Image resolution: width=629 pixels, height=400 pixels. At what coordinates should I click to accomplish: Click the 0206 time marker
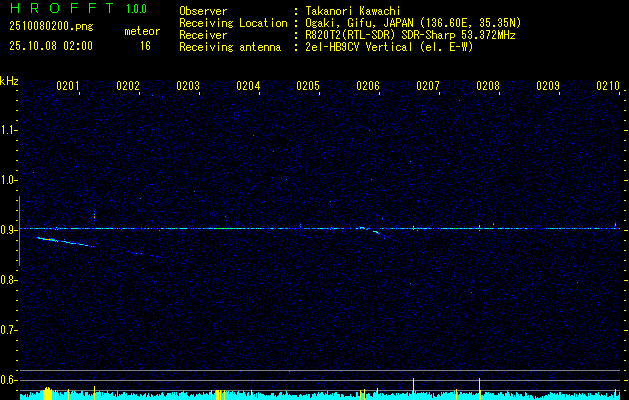point(368,86)
